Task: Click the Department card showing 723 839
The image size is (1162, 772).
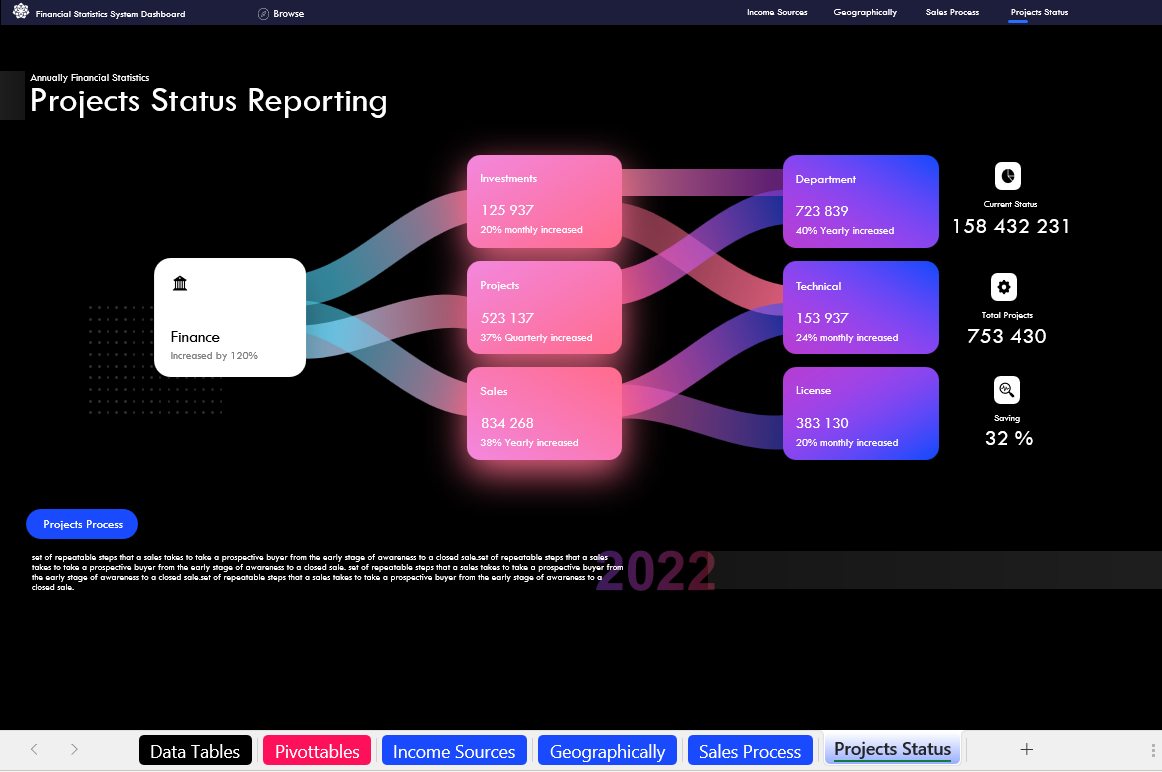Action: tap(860, 201)
